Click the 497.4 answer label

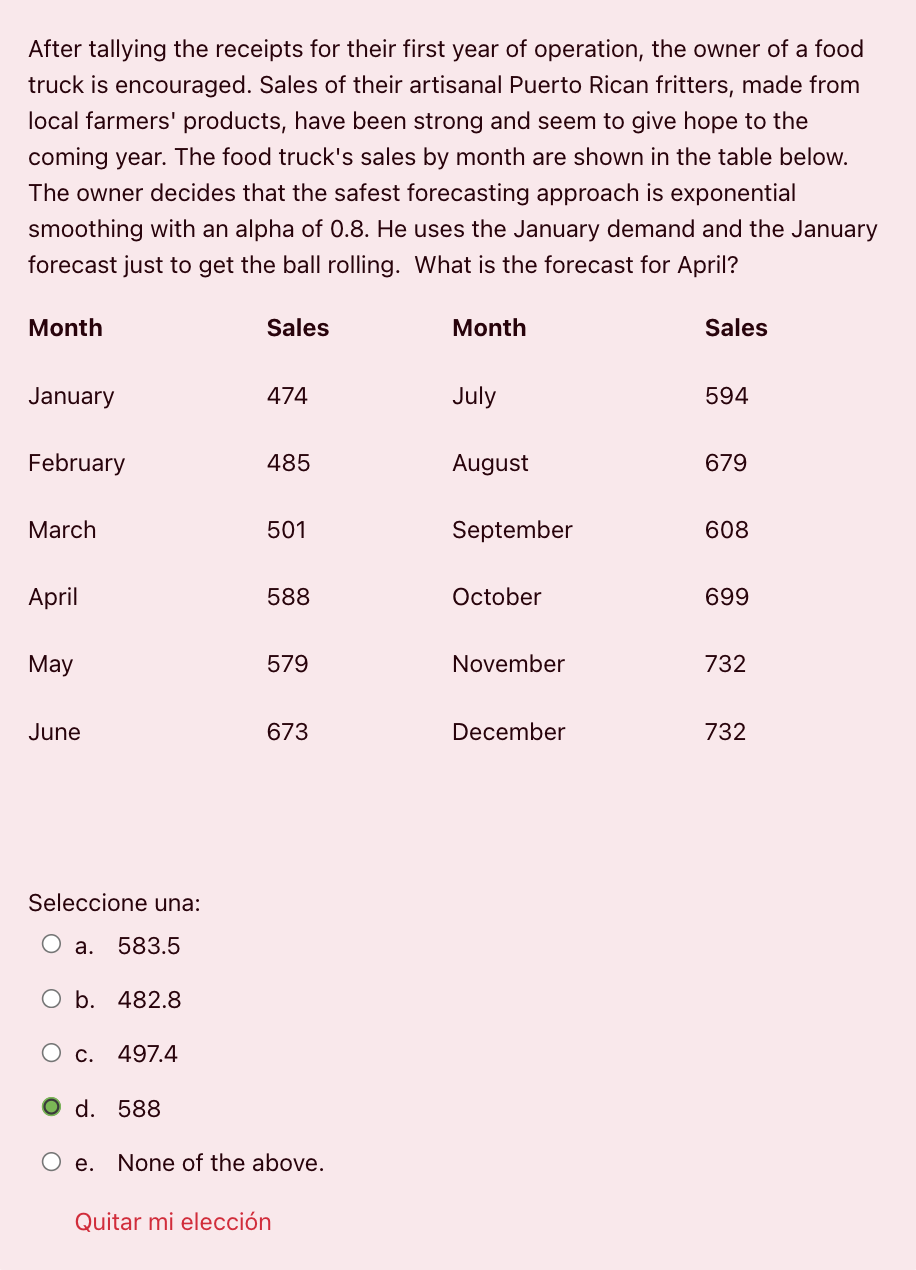pos(148,1054)
